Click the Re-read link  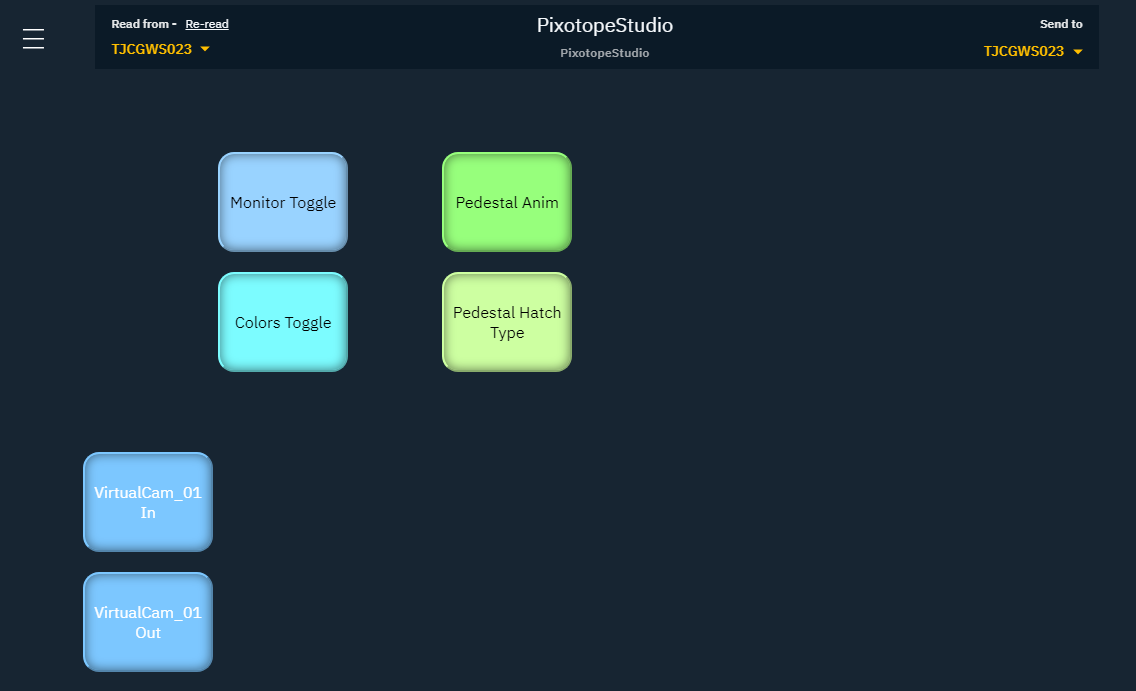coord(207,24)
